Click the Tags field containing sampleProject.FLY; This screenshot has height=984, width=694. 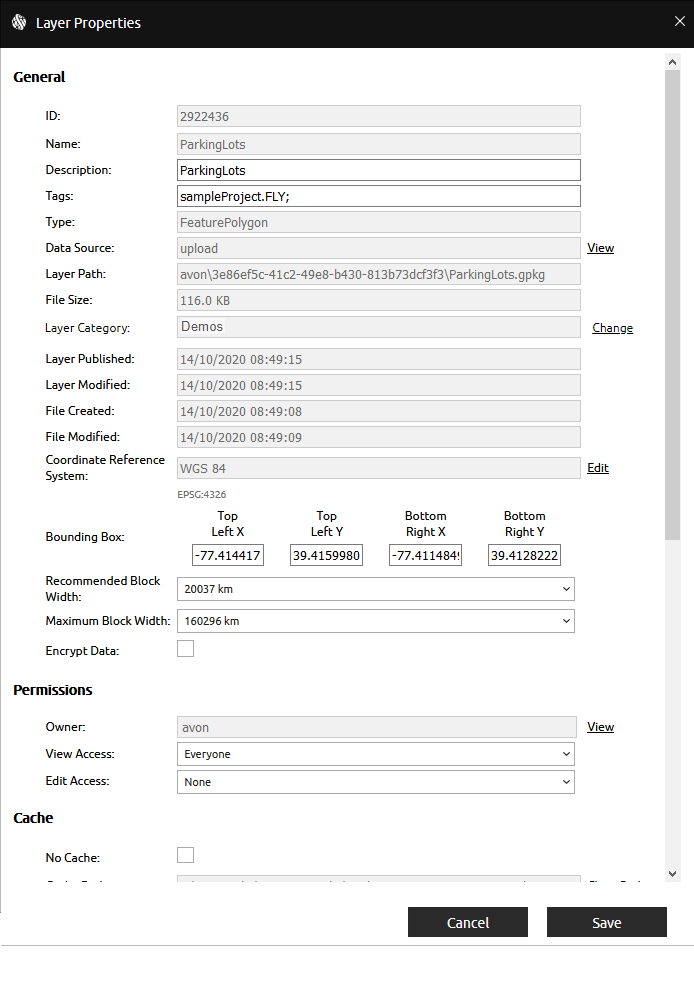pos(379,196)
